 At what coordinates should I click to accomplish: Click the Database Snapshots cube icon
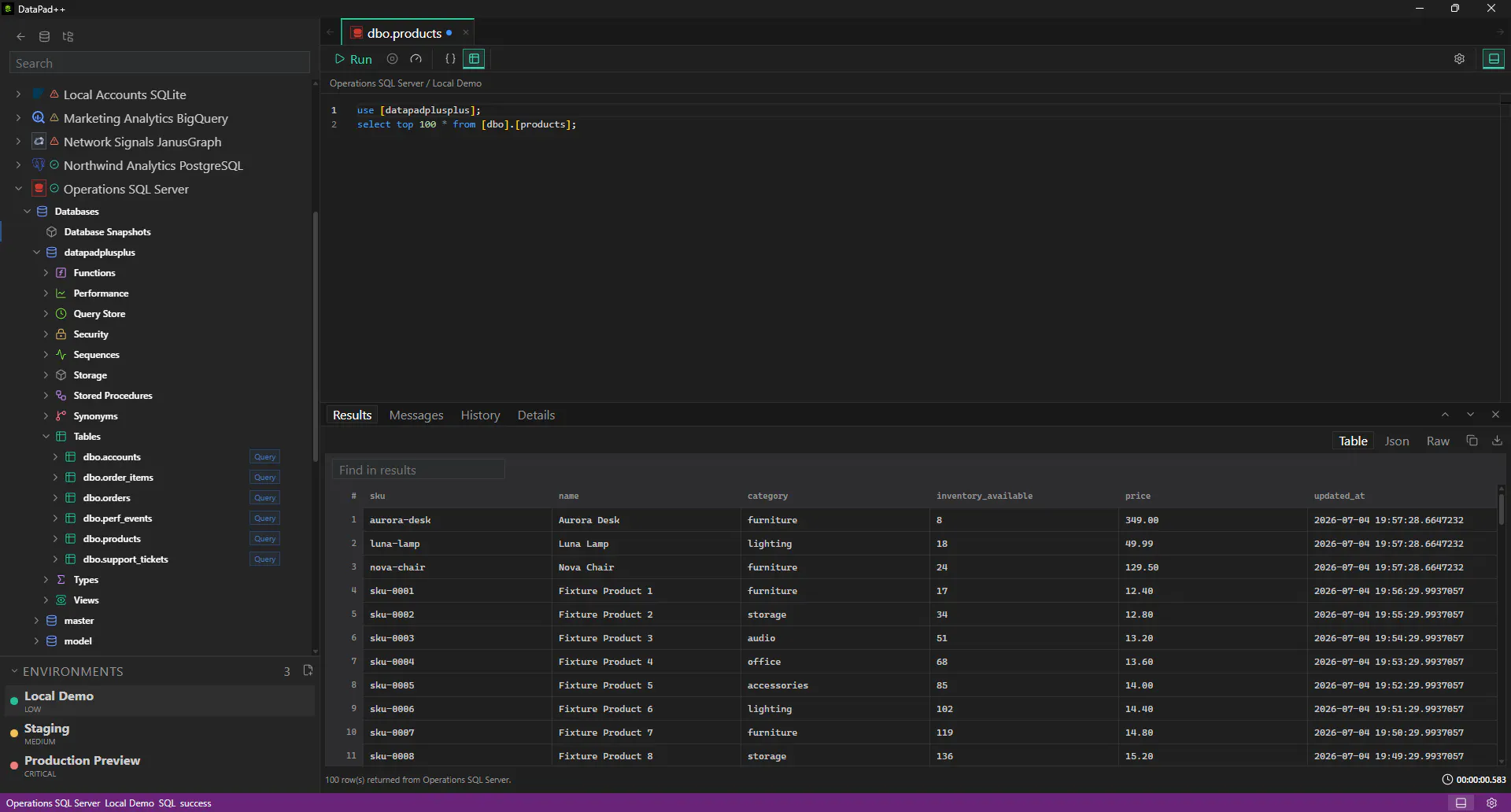[x=52, y=232]
